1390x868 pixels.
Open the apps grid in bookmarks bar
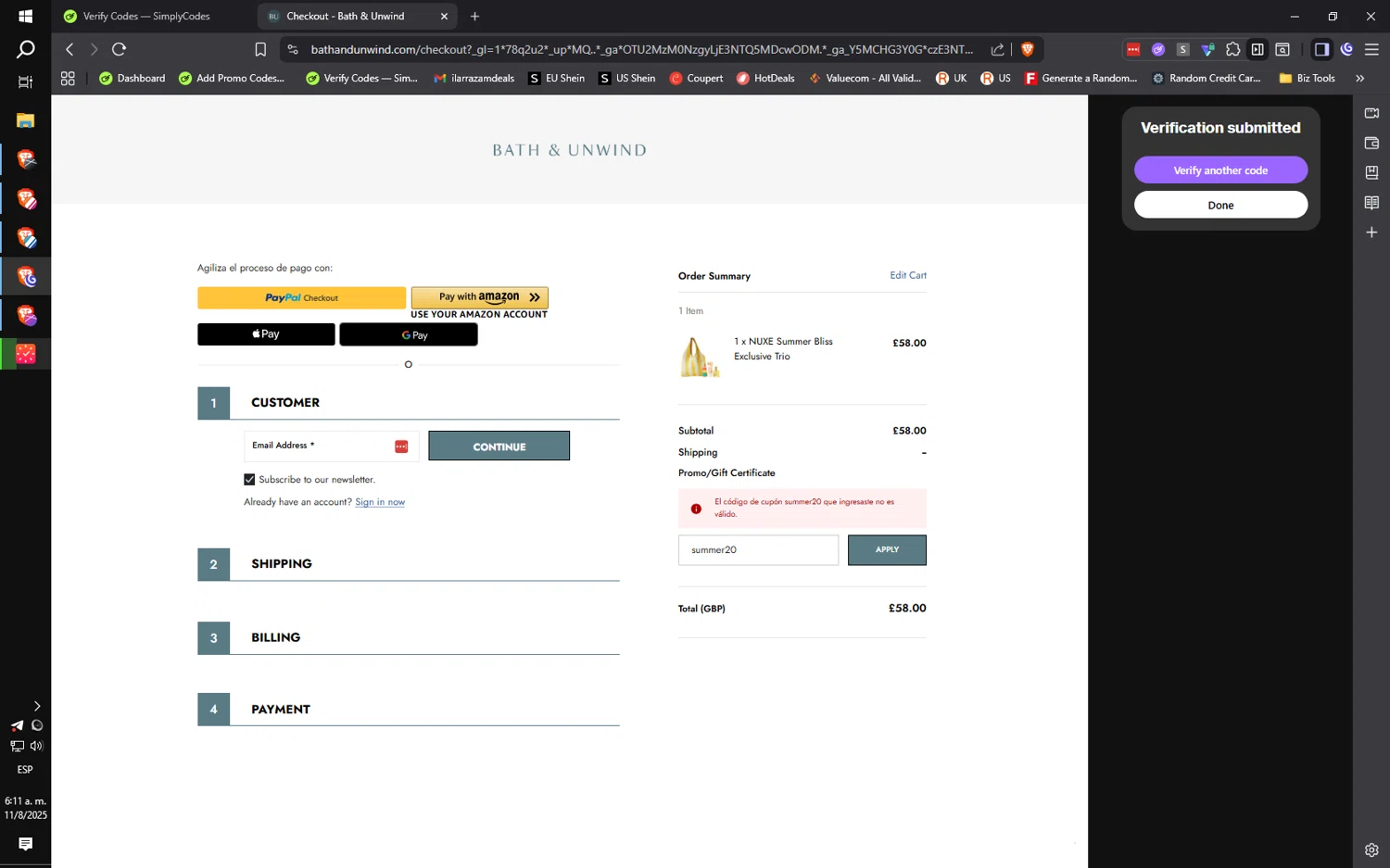68,79
